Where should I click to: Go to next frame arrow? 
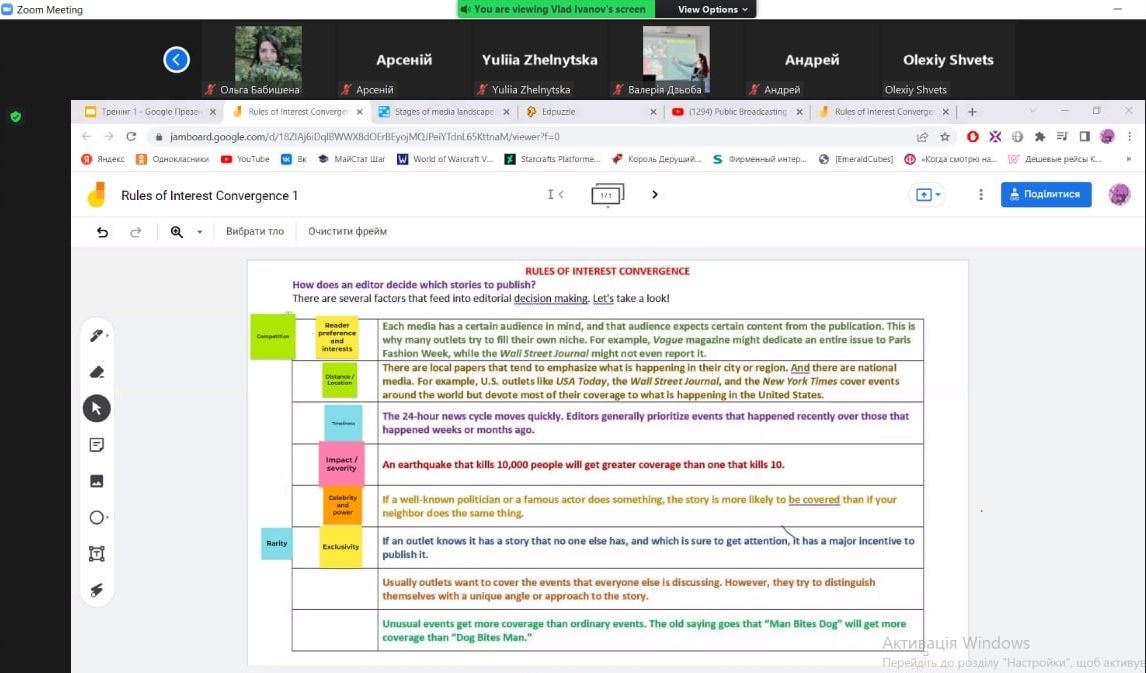[x=655, y=195]
